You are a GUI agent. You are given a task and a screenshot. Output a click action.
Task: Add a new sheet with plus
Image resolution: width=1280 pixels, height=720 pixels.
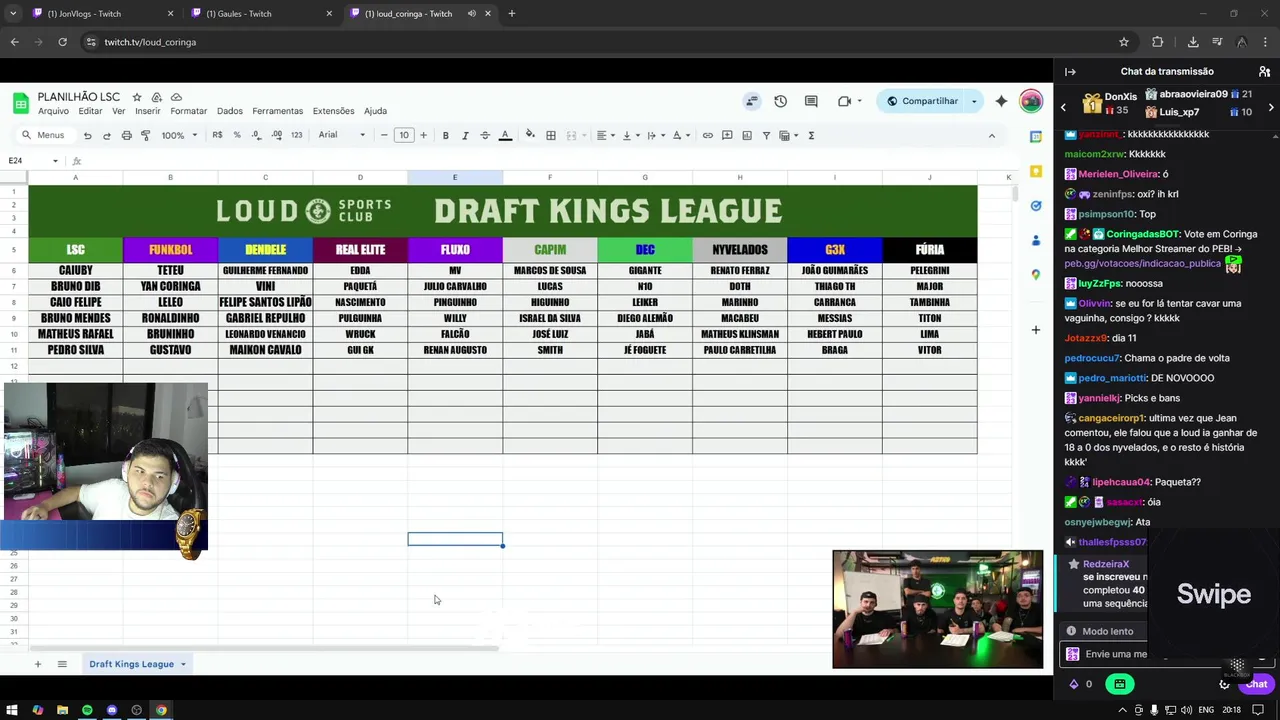pyautogui.click(x=37, y=664)
